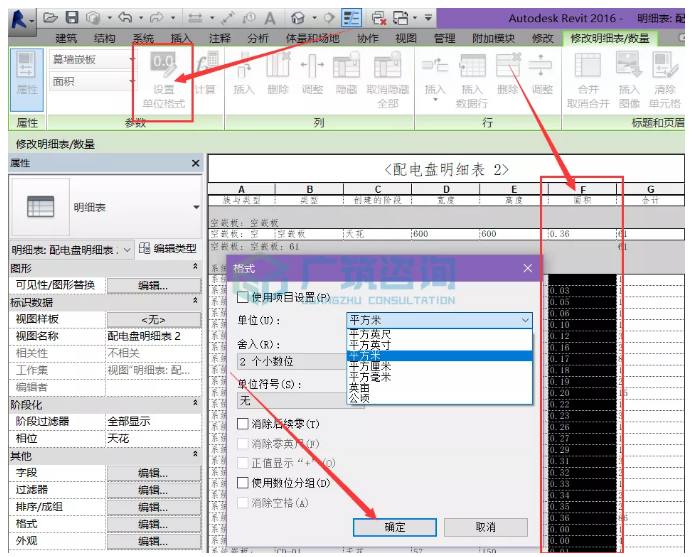Click the Close Hidden Windows icon
Viewport: 698px width, 557px height.
(379, 18)
